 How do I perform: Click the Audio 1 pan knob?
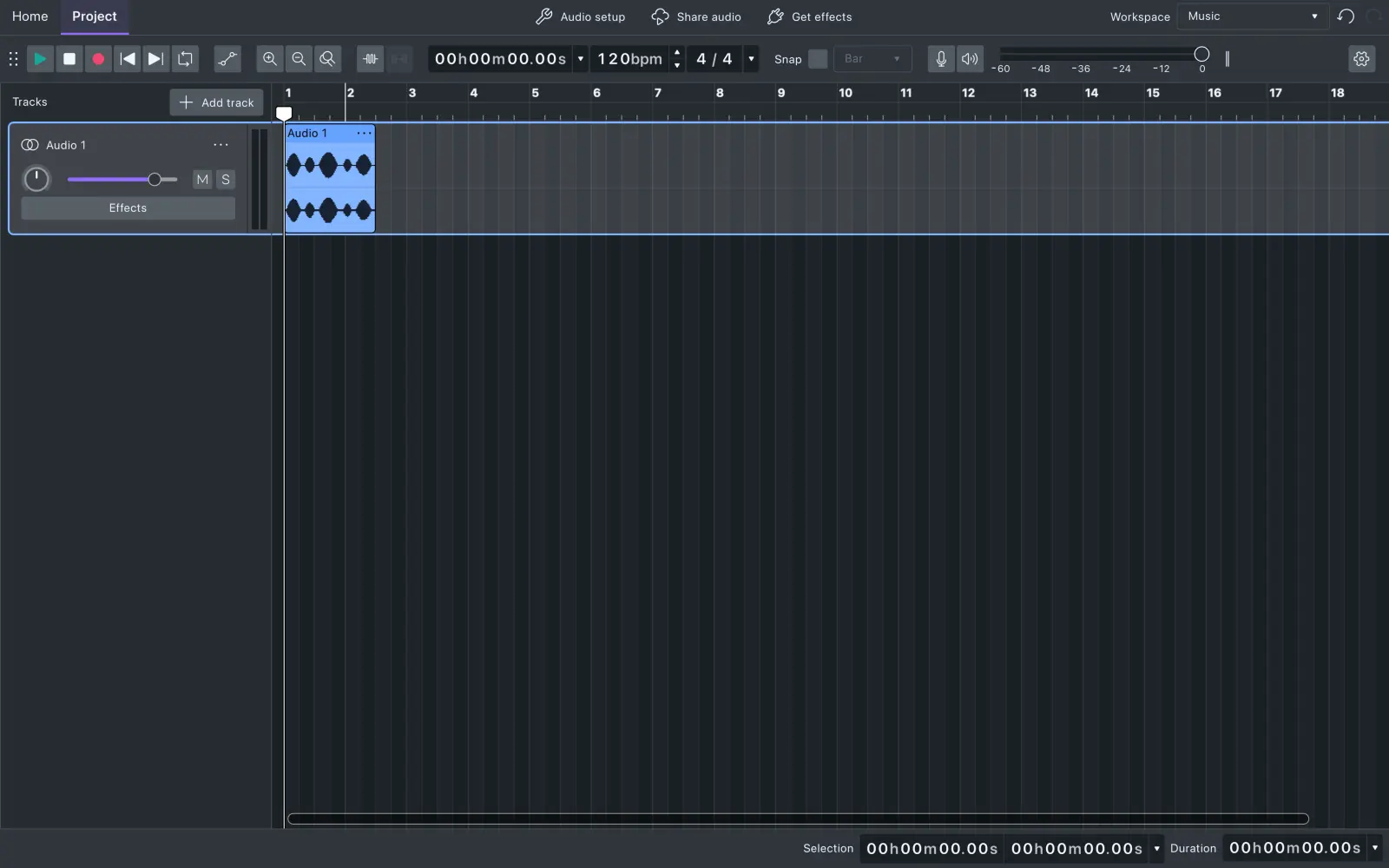pyautogui.click(x=36, y=180)
